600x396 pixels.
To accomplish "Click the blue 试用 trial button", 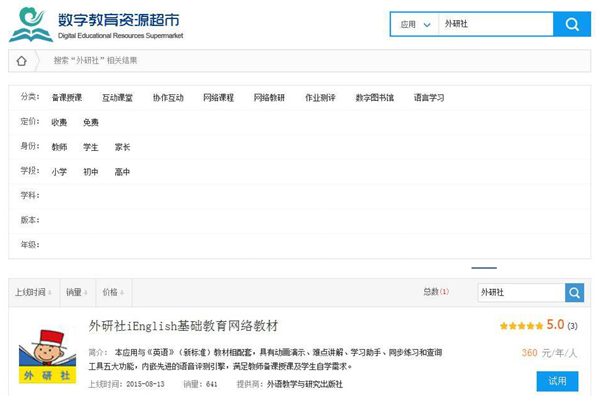I will click(557, 381).
